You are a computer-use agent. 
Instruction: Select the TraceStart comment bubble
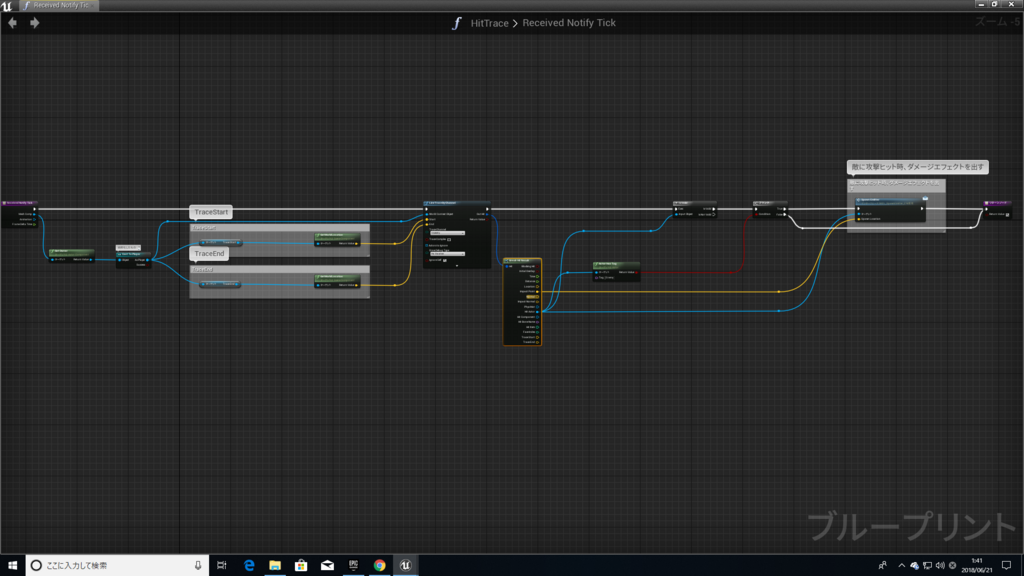pyautogui.click(x=211, y=212)
